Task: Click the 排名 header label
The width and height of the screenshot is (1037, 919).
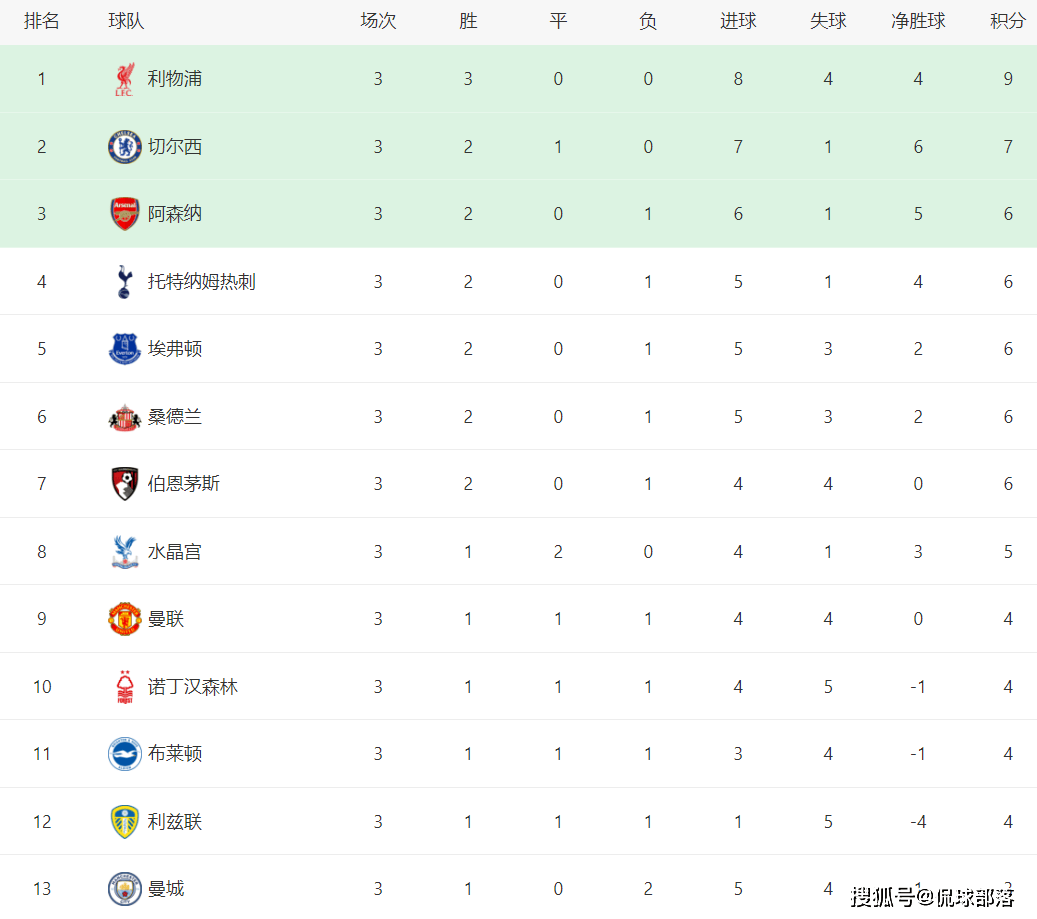Action: 42,21
